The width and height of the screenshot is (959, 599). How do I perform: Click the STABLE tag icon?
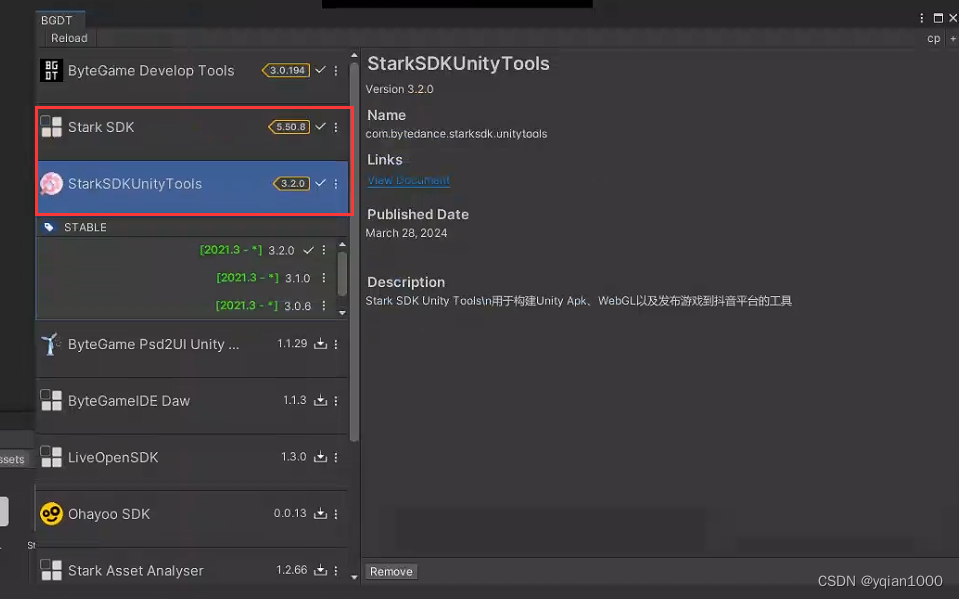(49, 227)
